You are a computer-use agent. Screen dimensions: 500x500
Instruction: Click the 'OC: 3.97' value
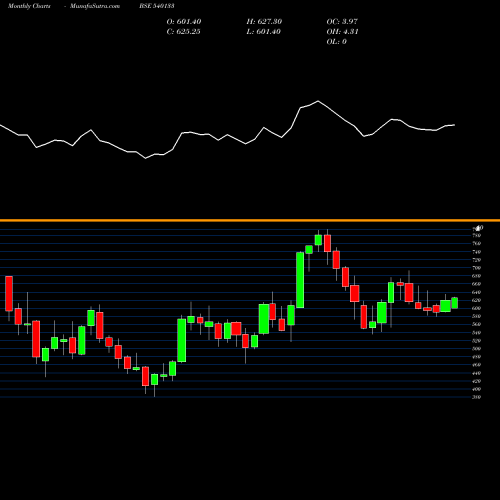click(342, 22)
